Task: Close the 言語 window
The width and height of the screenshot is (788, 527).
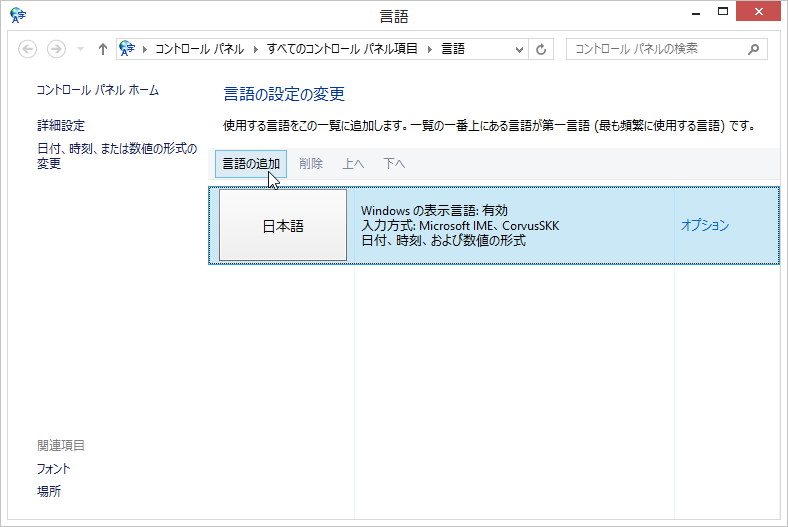Action: tap(758, 12)
